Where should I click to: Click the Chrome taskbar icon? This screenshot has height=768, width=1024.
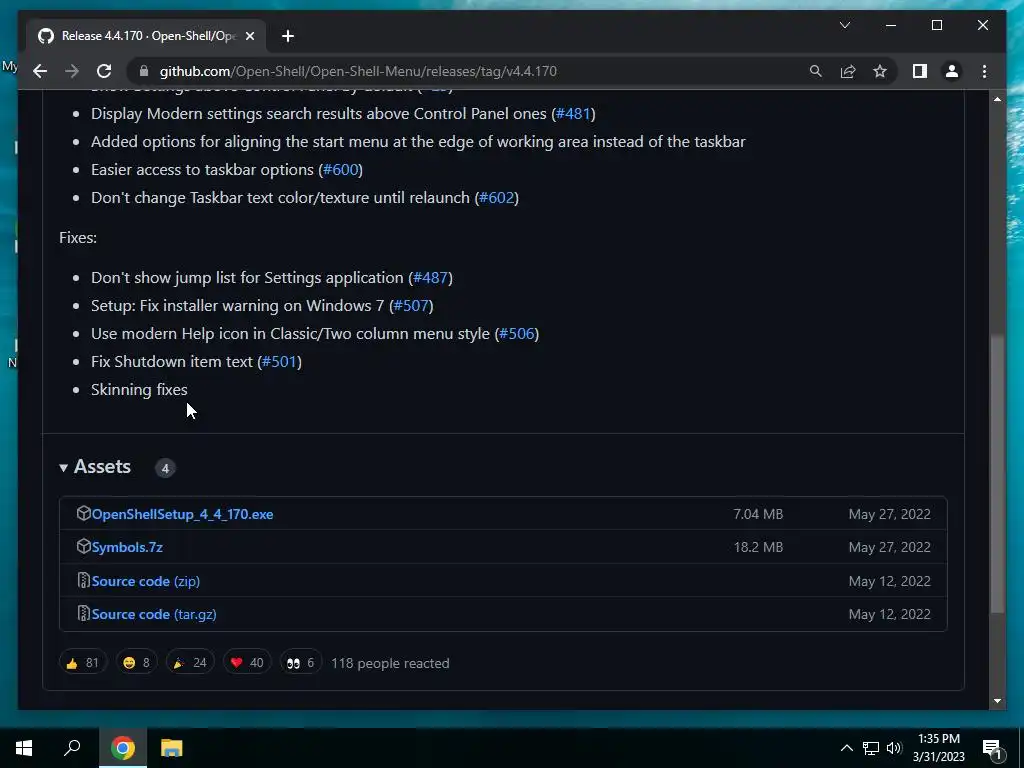pos(123,748)
